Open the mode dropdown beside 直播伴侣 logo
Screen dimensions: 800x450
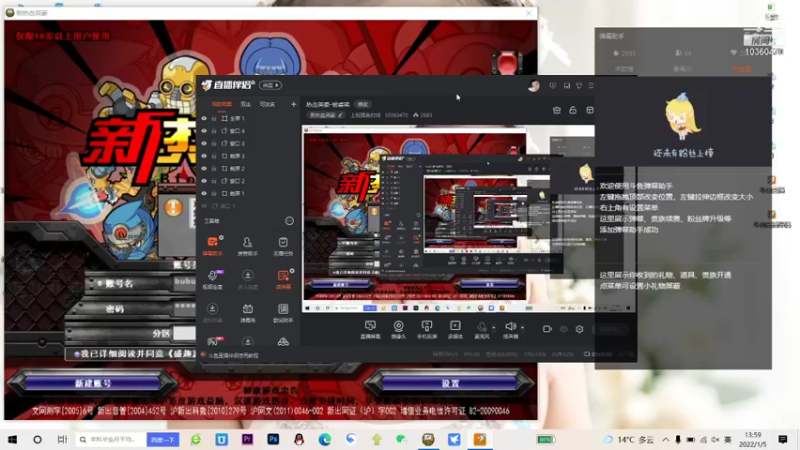coord(270,85)
